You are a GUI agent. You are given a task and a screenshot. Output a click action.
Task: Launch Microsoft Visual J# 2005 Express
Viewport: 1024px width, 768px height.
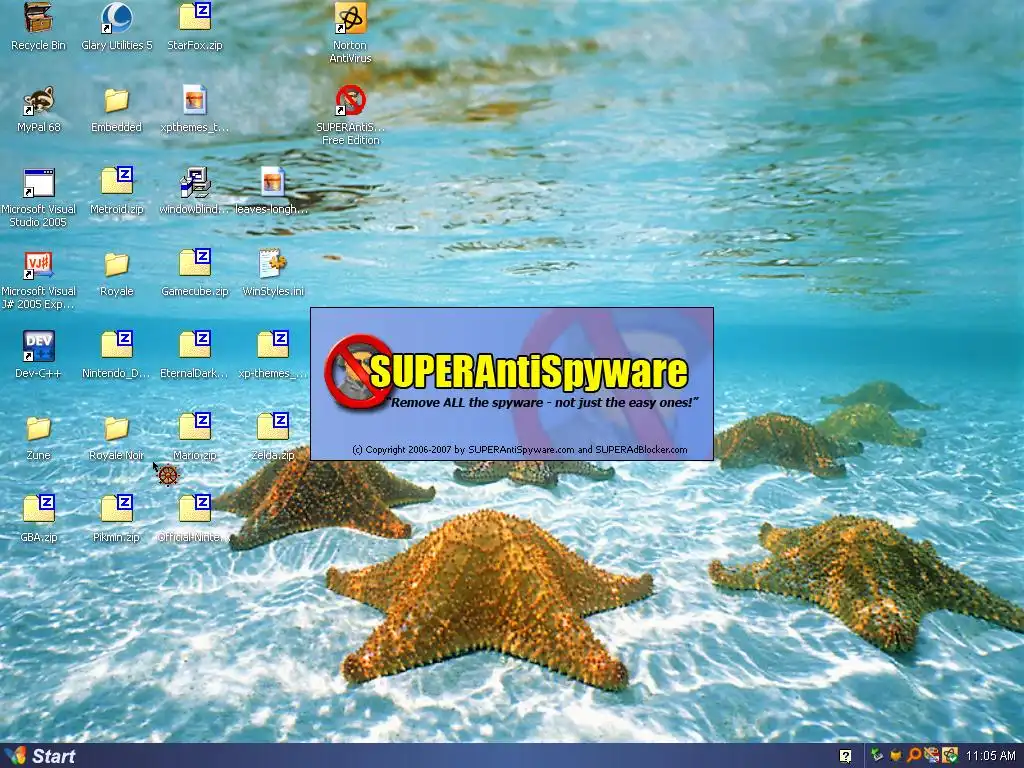[x=39, y=280]
